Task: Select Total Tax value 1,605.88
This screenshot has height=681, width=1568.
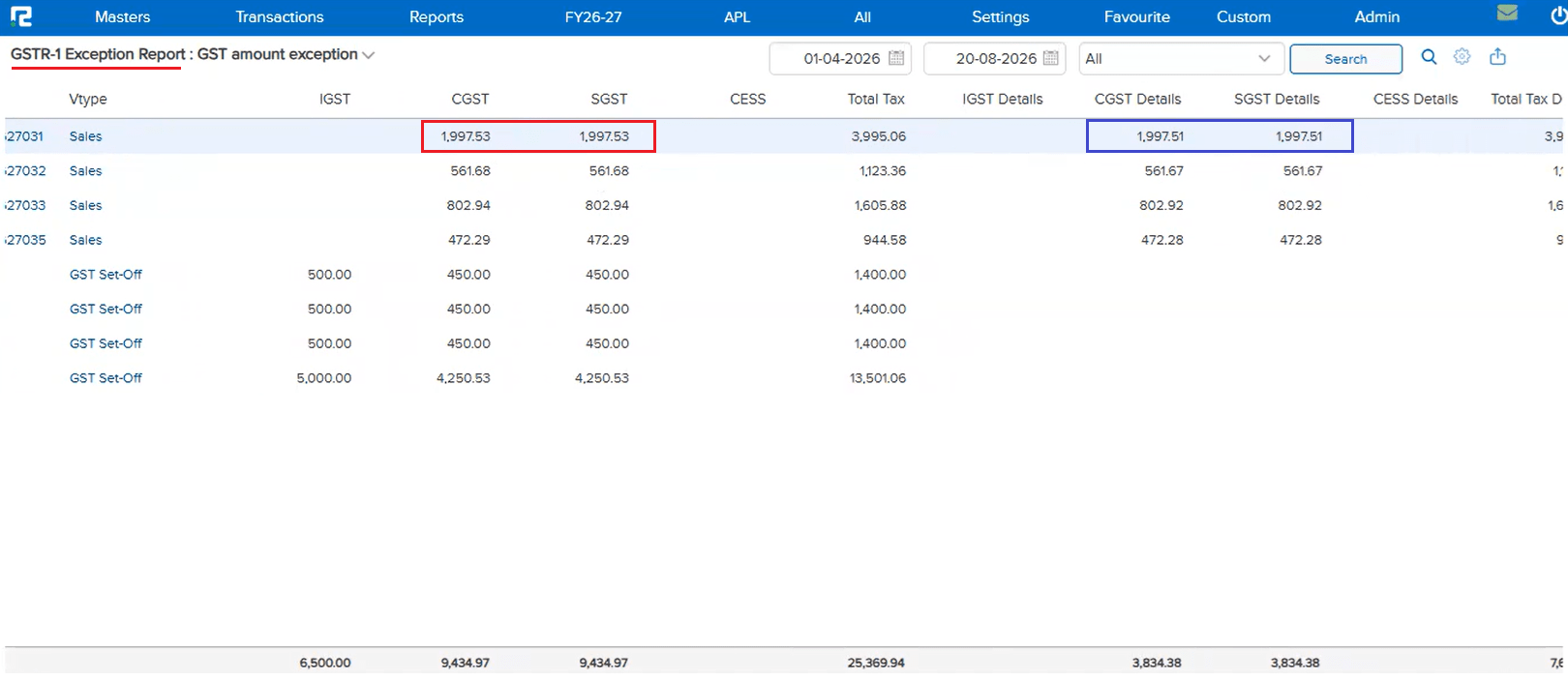Action: coord(880,205)
